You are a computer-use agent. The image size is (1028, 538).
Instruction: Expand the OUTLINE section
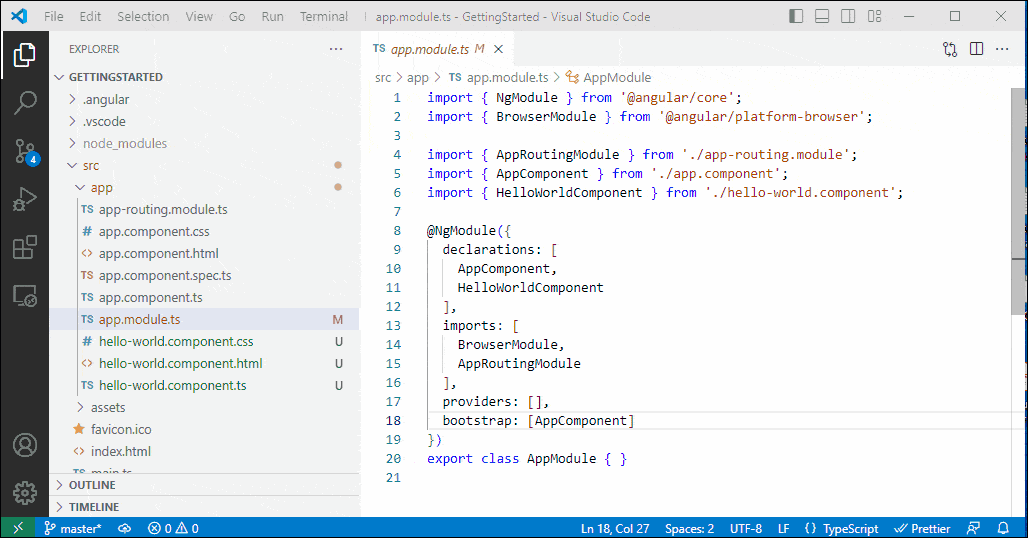[92, 485]
